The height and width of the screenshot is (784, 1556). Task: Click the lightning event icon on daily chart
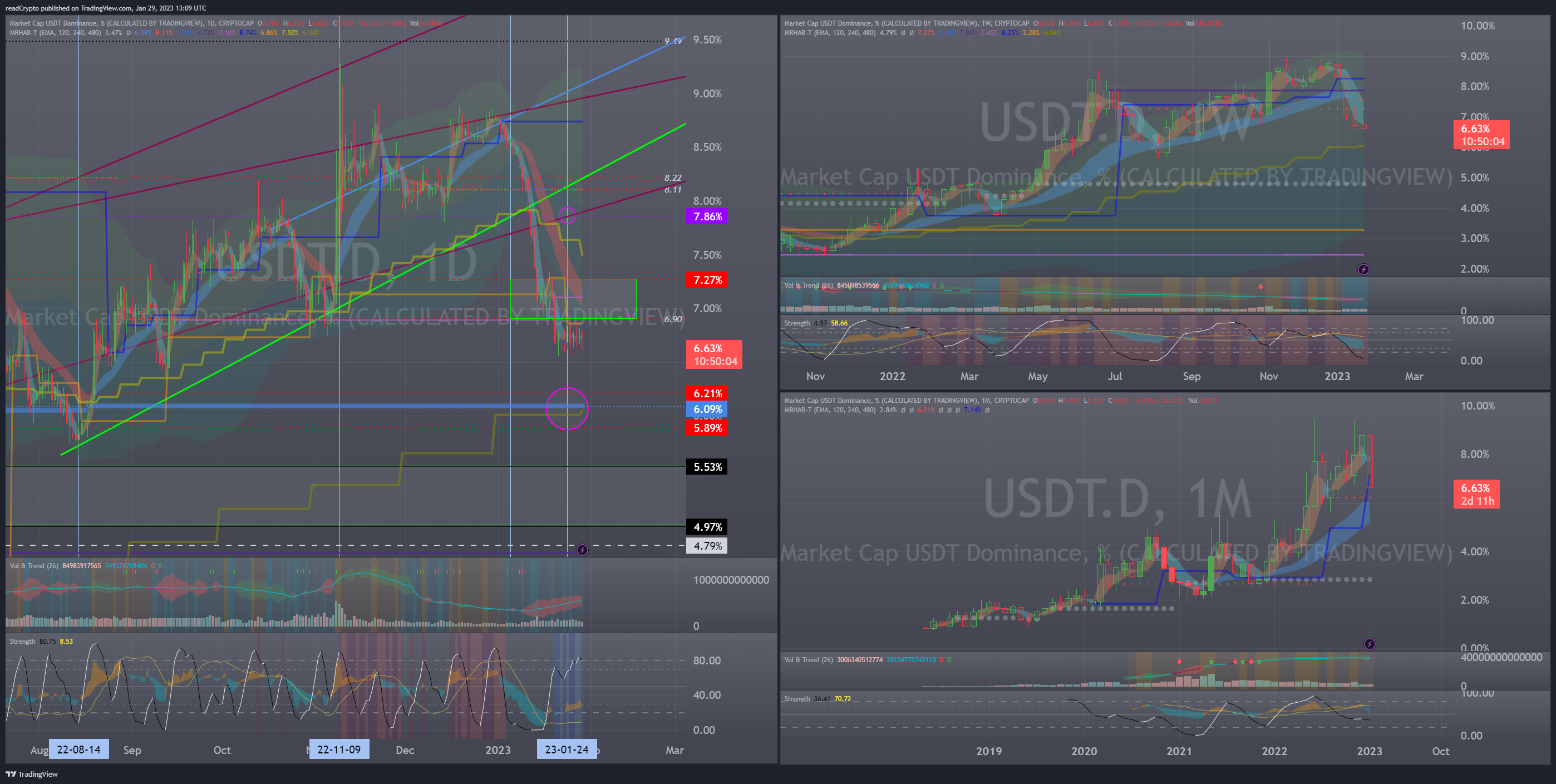pos(582,550)
